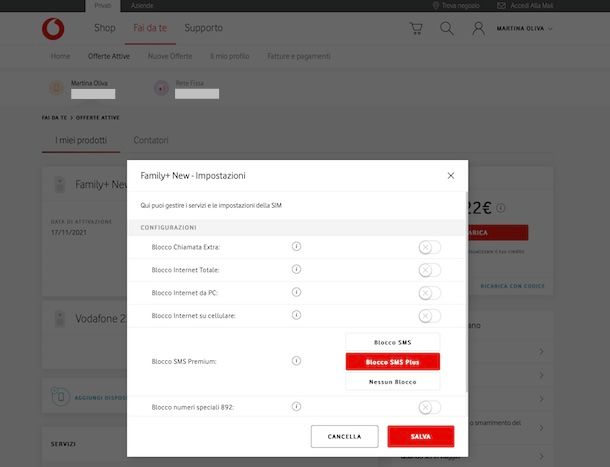Open the shopping cart icon

(x=416, y=28)
